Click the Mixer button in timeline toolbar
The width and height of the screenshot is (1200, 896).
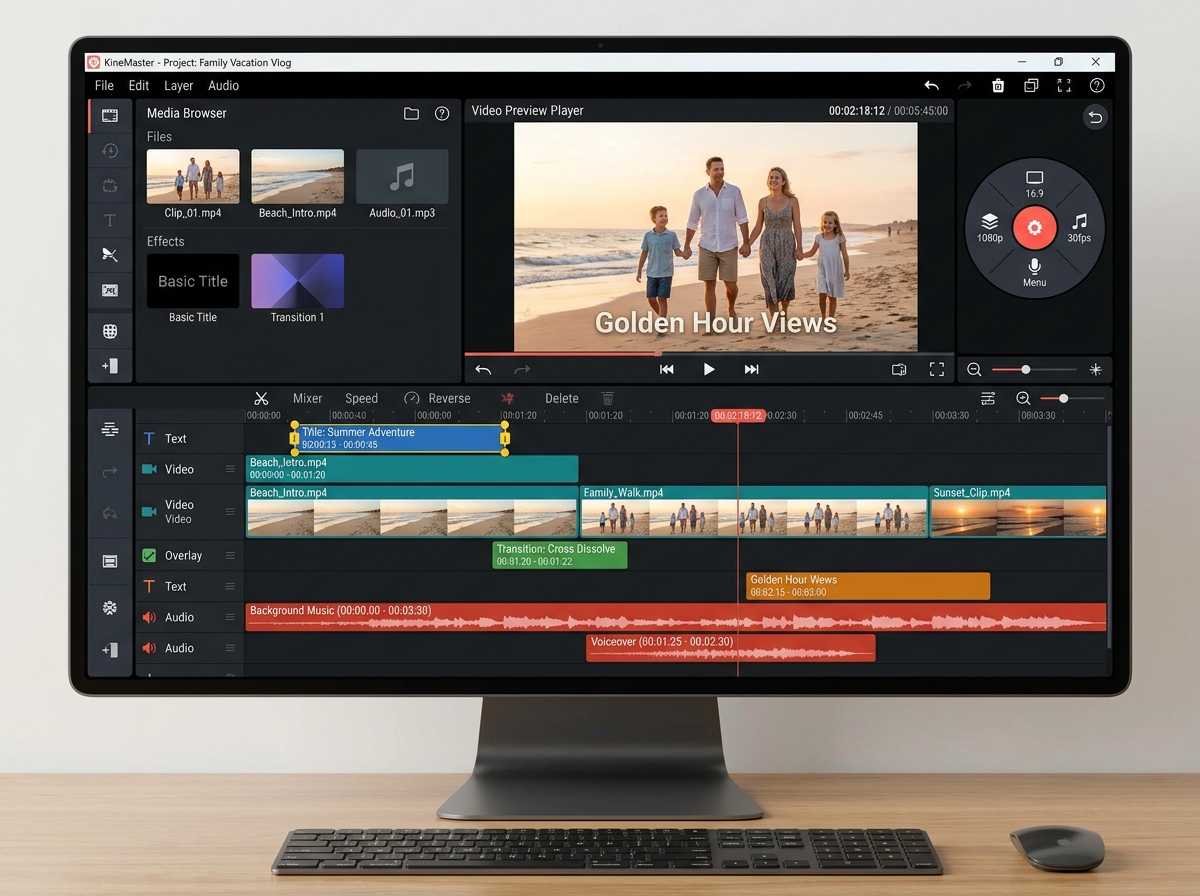pos(308,398)
